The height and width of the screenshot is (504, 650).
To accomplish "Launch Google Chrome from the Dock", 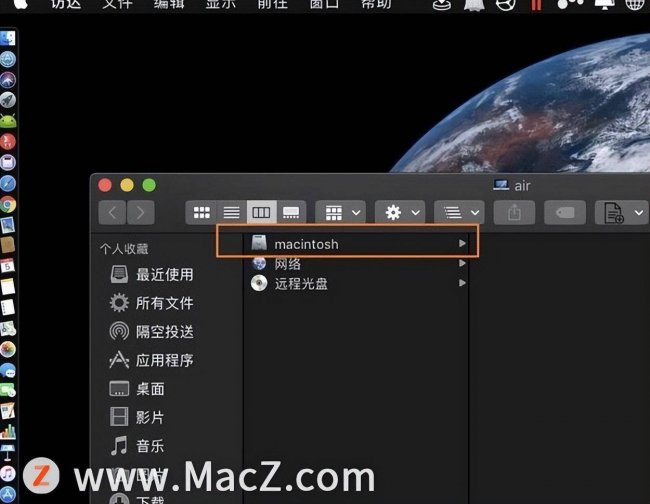I will click(7, 204).
